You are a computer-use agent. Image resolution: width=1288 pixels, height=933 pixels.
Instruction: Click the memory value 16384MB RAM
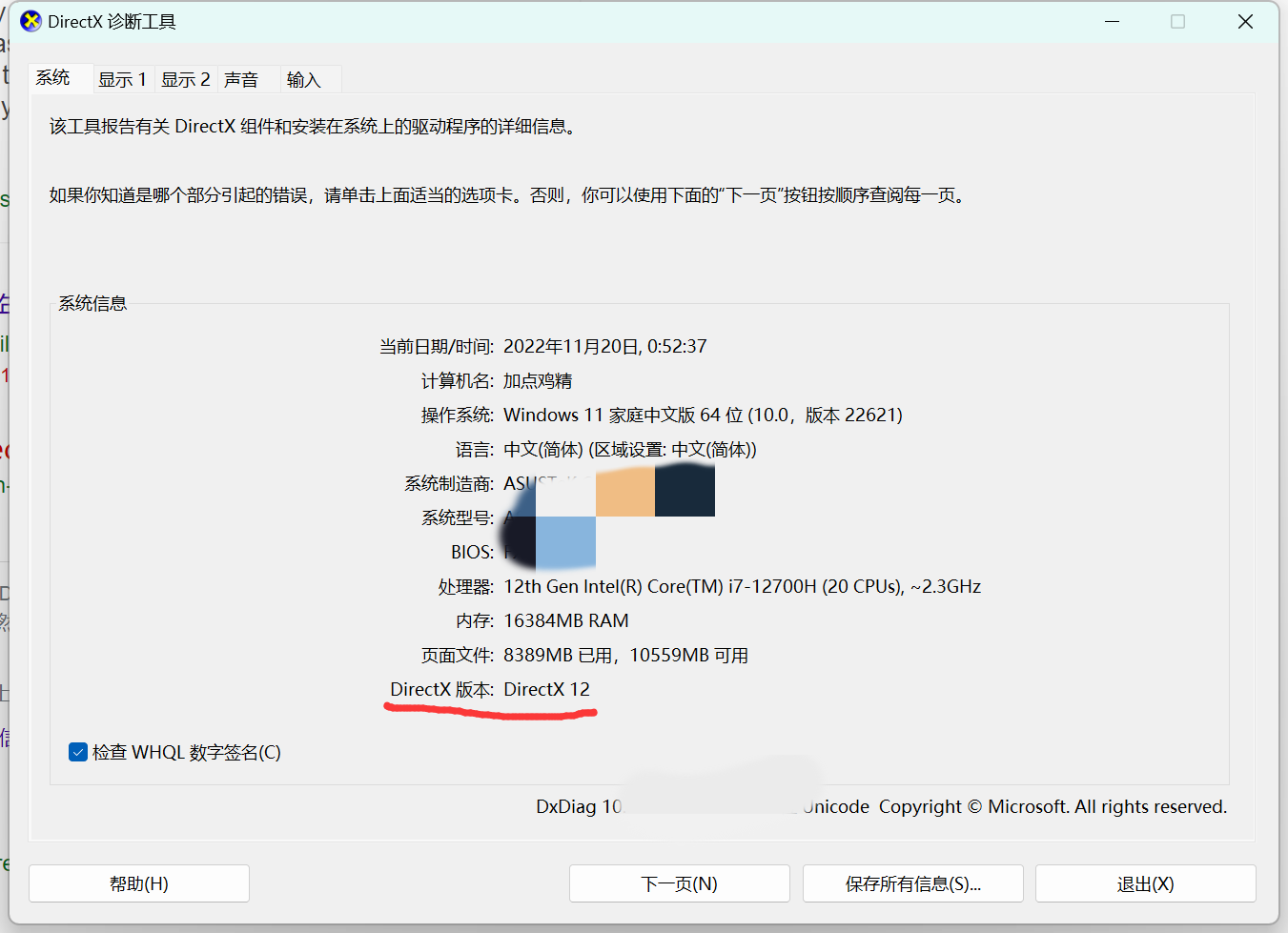tap(566, 620)
